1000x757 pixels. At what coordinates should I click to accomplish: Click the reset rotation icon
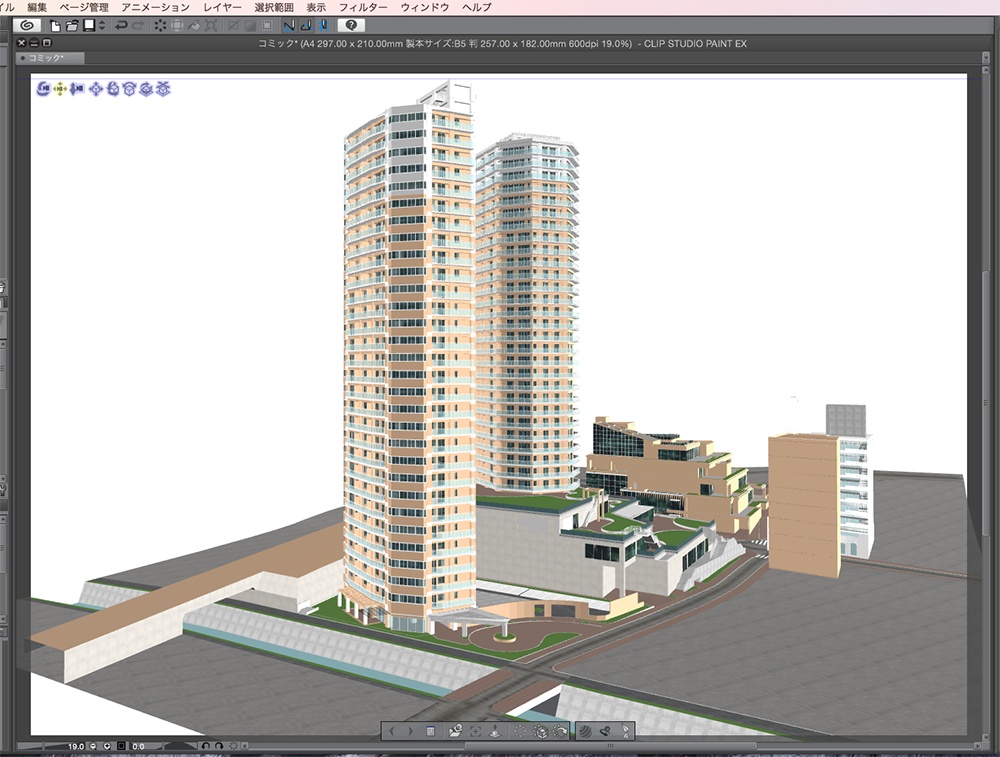point(233,746)
